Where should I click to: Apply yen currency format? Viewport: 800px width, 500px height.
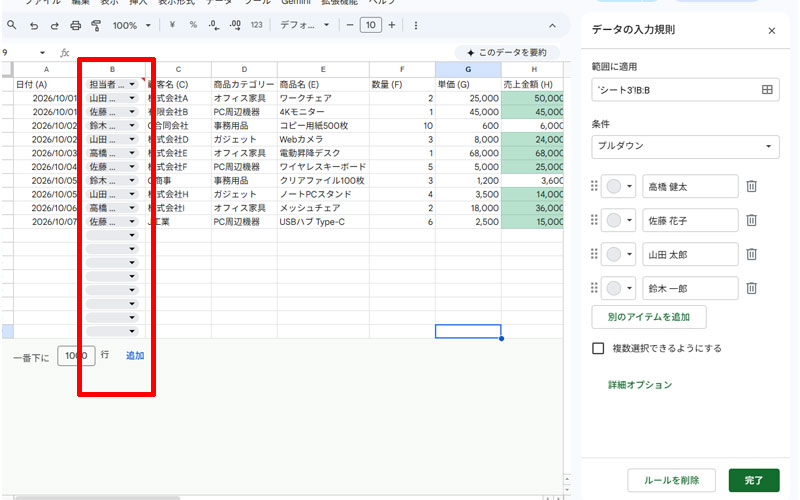click(172, 24)
